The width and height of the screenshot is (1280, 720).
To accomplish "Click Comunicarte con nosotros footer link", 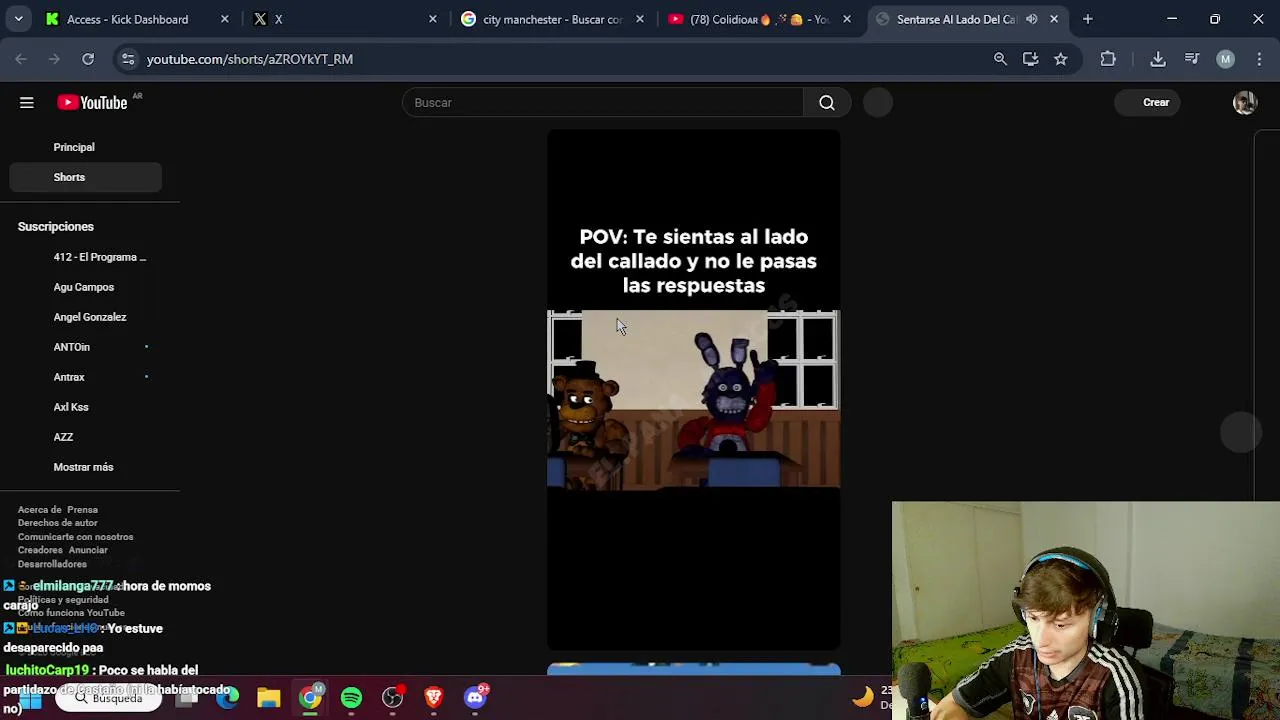I will pos(75,537).
